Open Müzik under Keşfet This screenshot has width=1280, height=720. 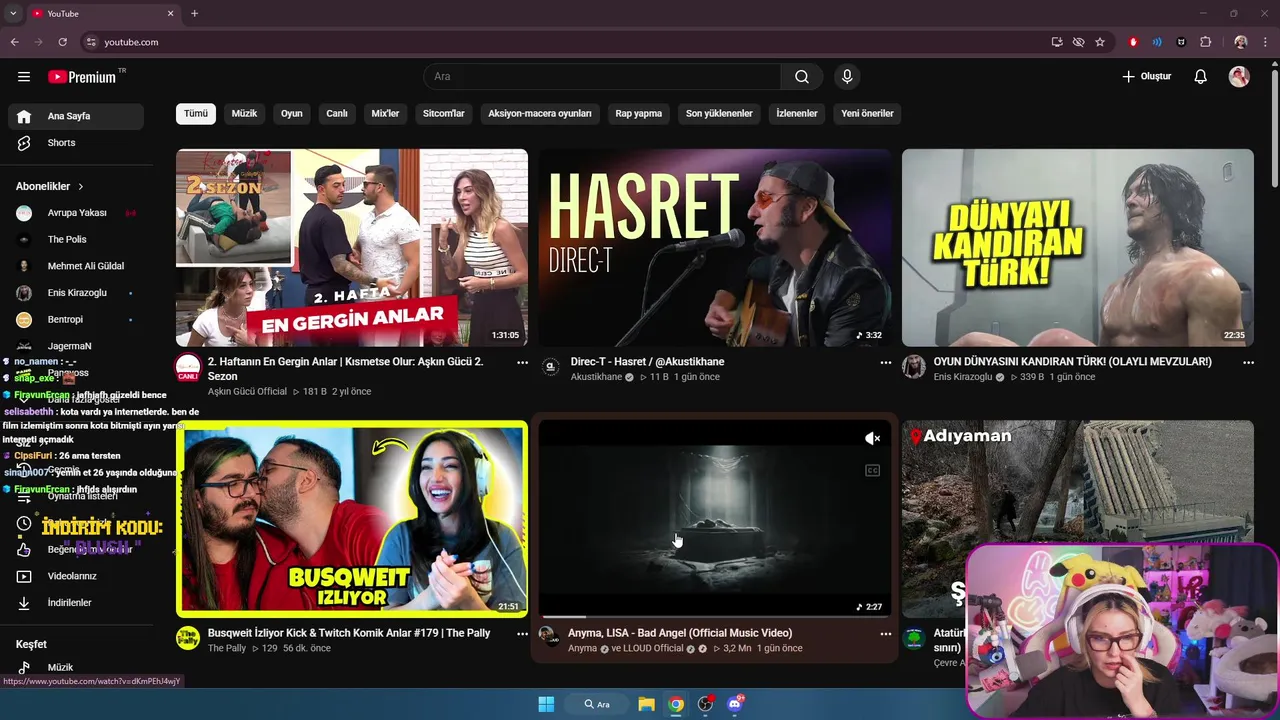click(x=76, y=667)
